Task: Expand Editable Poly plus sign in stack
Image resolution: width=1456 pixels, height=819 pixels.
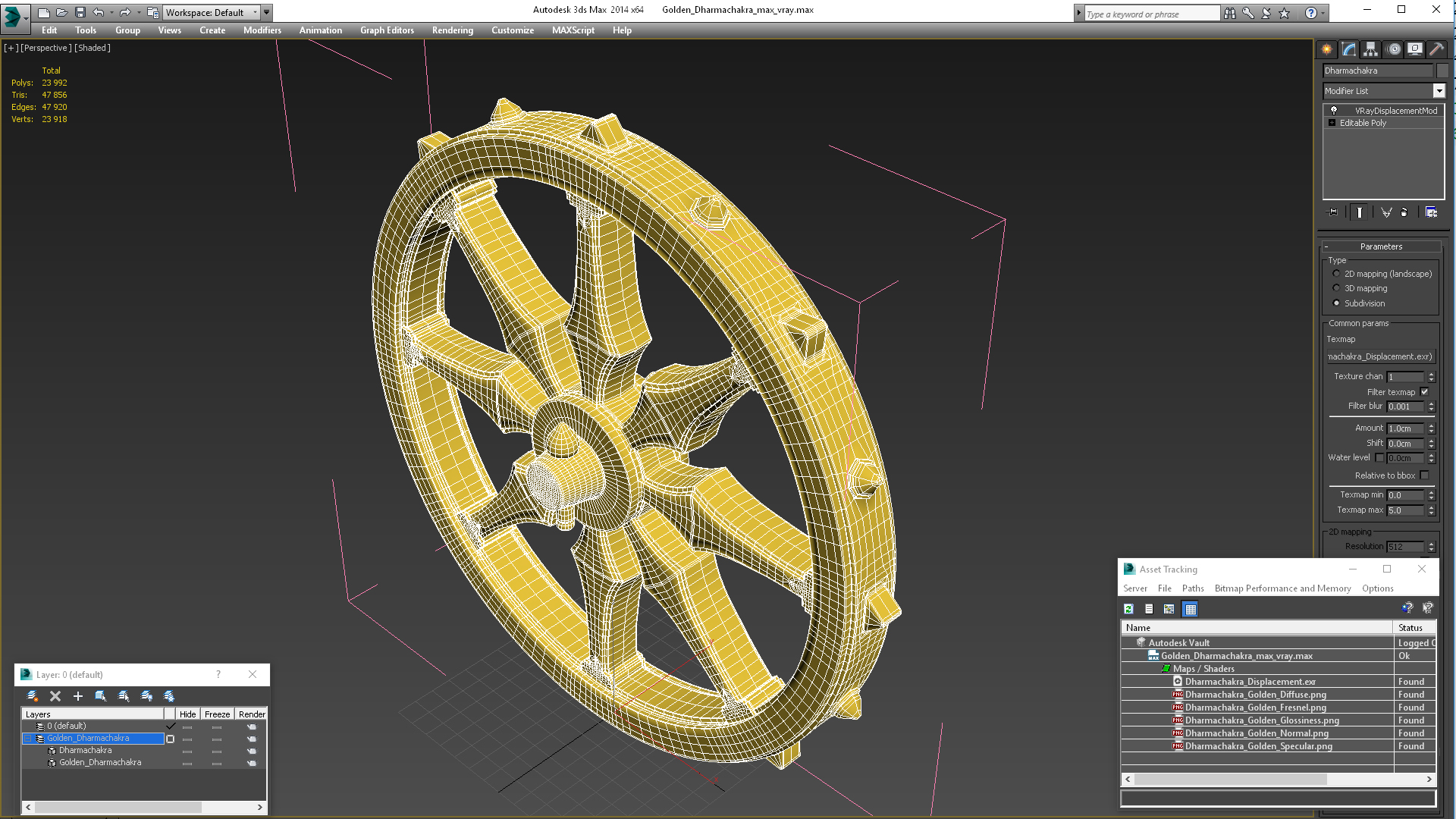Action: 1332,123
